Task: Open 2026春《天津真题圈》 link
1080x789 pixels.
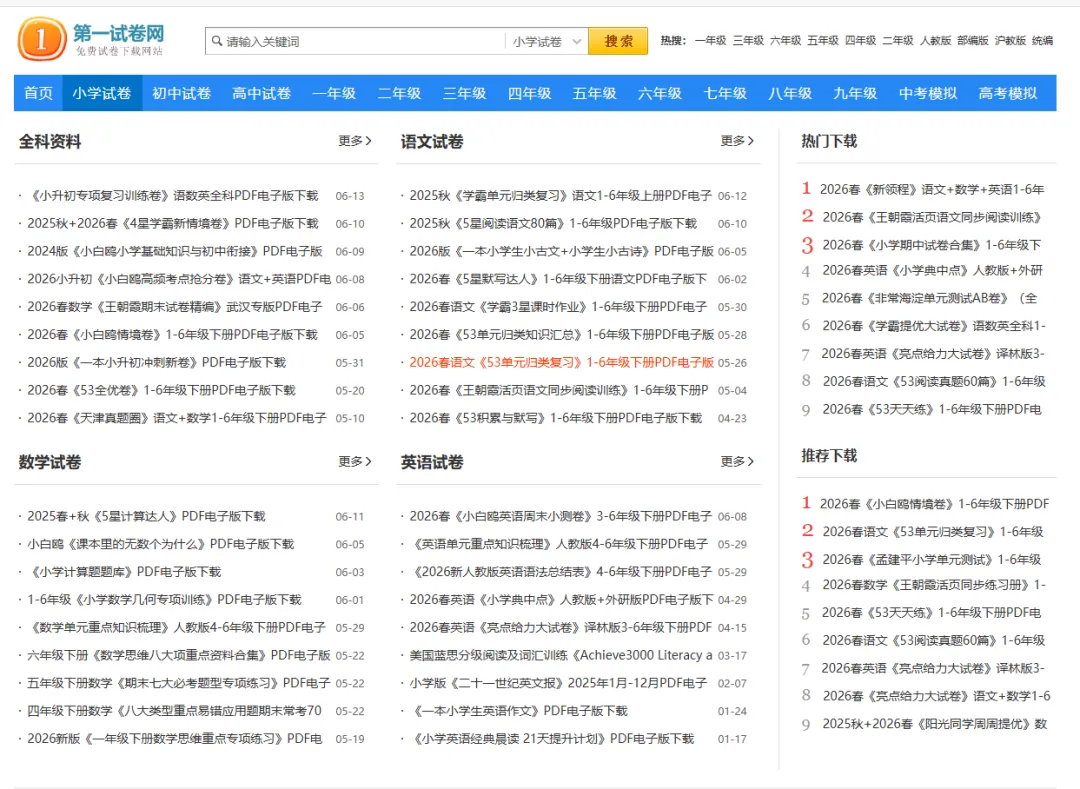Action: tap(177, 418)
